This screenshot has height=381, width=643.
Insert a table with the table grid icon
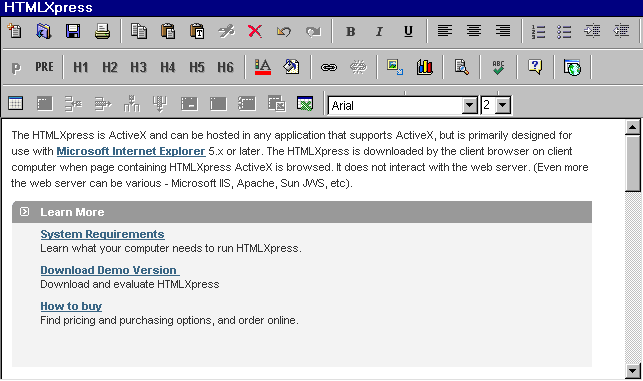(16, 103)
